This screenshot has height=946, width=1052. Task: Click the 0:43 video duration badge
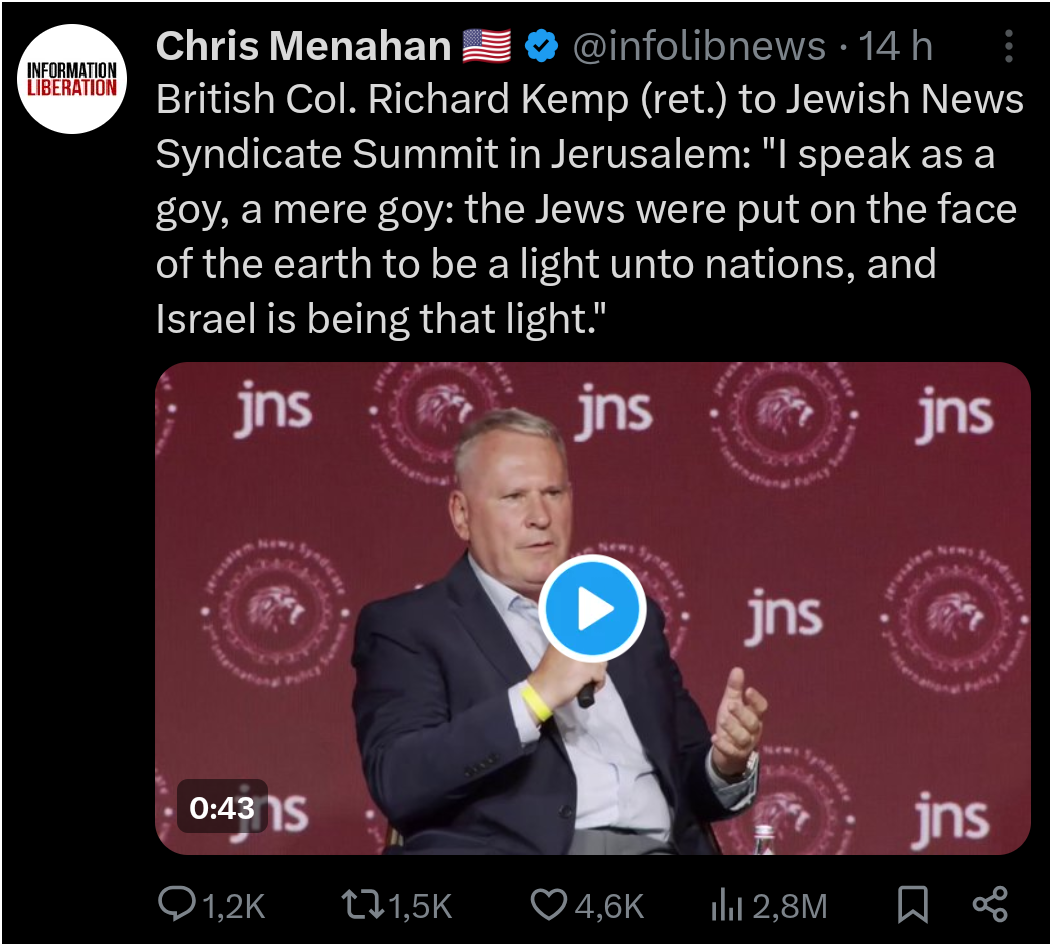coord(222,807)
